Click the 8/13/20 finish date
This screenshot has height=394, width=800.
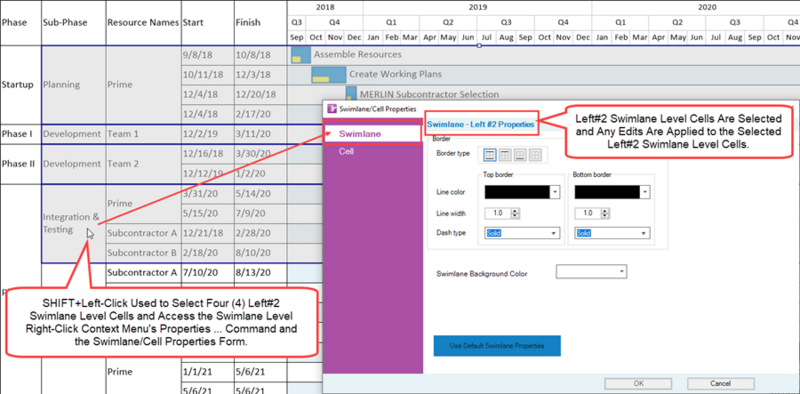(261, 272)
